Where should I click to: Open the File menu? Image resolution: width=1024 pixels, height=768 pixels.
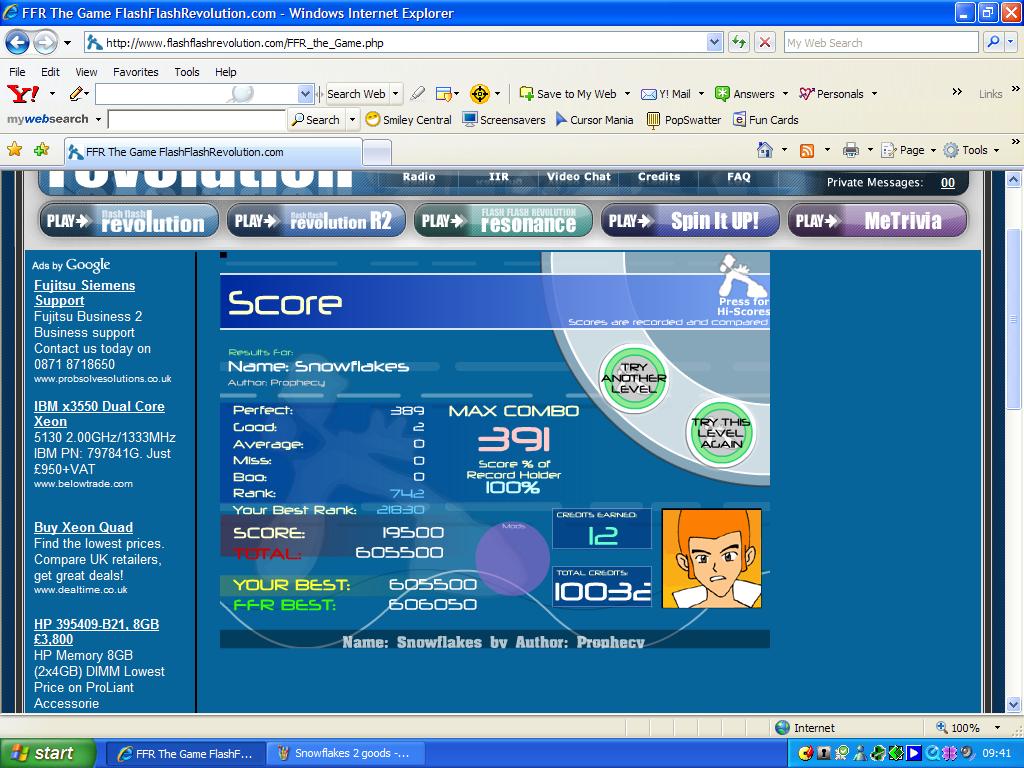[x=17, y=72]
